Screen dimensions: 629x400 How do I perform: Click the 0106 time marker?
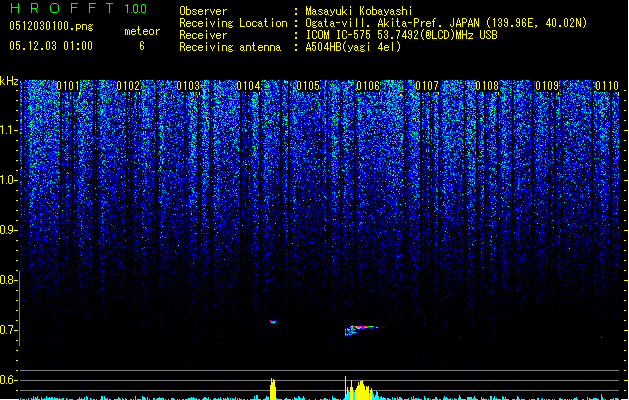click(x=368, y=86)
